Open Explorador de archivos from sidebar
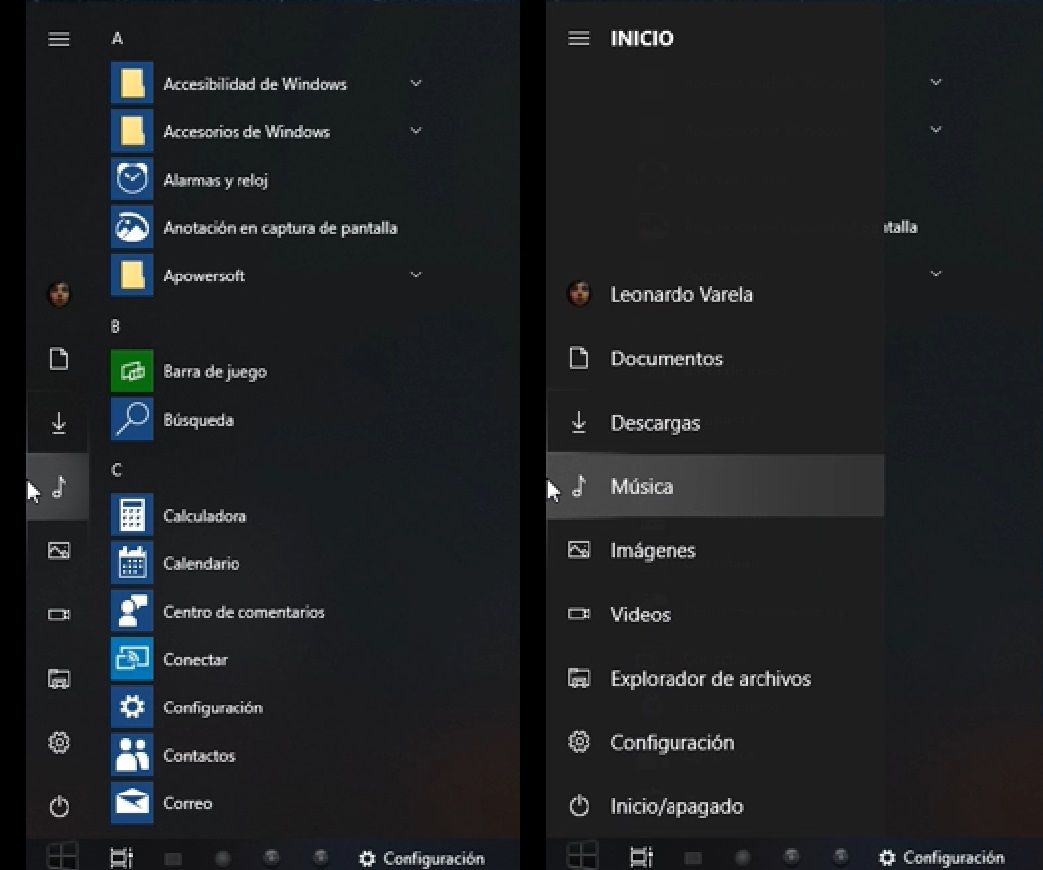This screenshot has width=1043, height=870. point(710,678)
